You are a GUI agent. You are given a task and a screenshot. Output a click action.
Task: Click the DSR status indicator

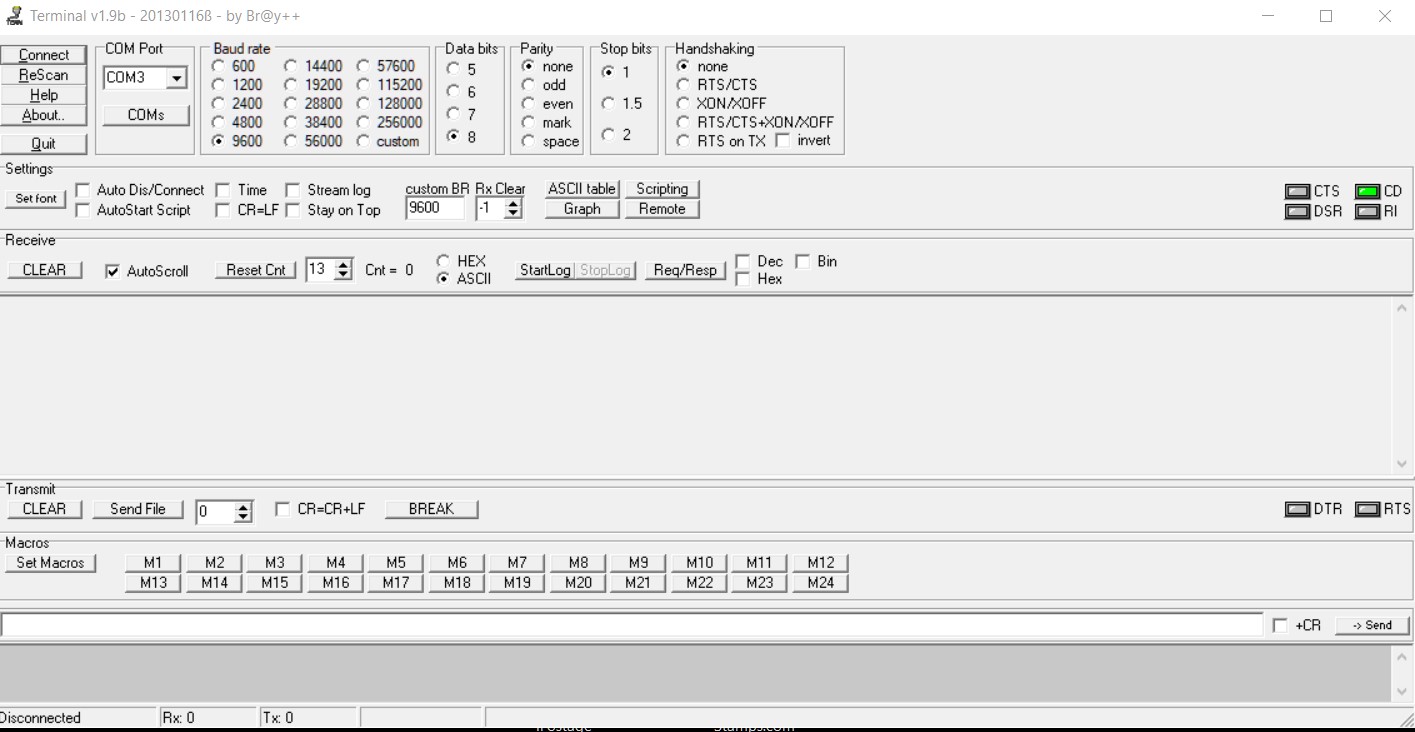pos(1297,211)
